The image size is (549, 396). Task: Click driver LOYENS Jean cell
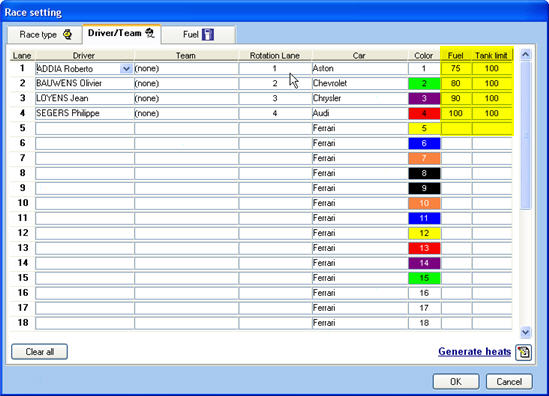(x=84, y=98)
